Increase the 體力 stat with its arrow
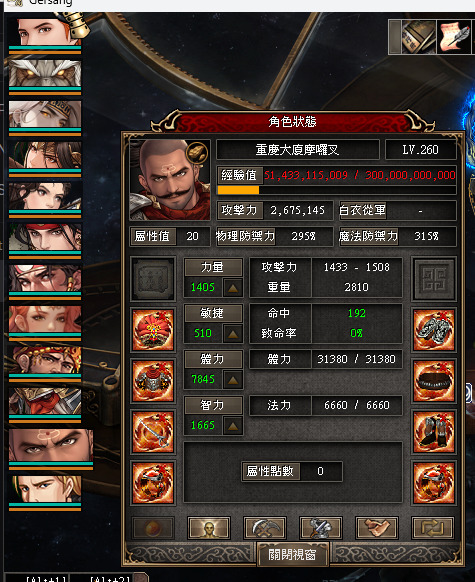Screen dimensions: 475x582 click(233, 380)
